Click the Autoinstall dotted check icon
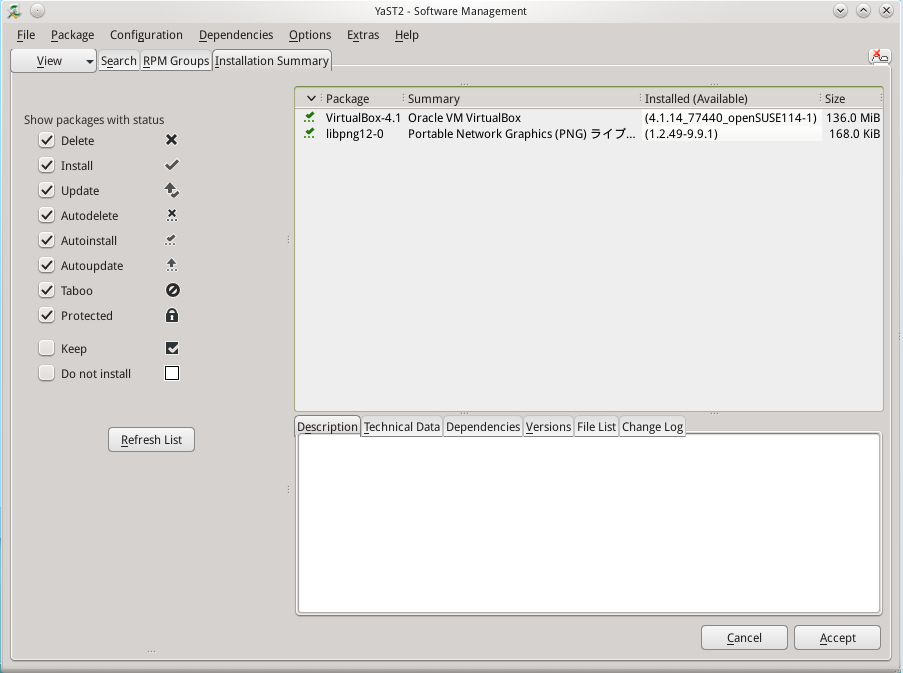The height and width of the screenshot is (673, 903). coord(170,240)
